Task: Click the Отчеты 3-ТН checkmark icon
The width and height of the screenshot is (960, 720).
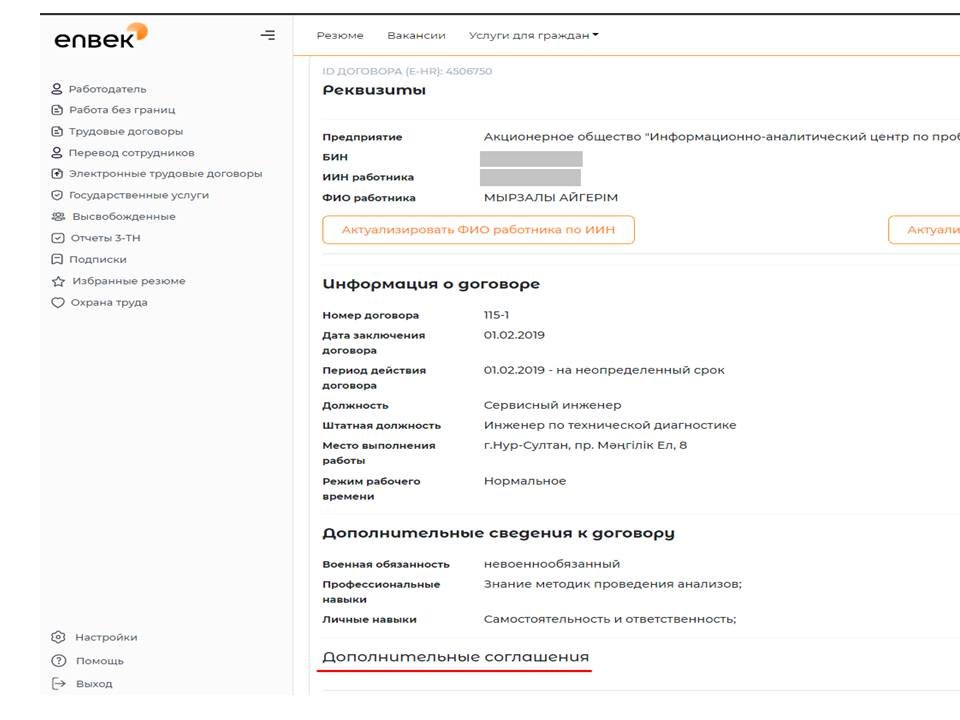Action: click(58, 238)
